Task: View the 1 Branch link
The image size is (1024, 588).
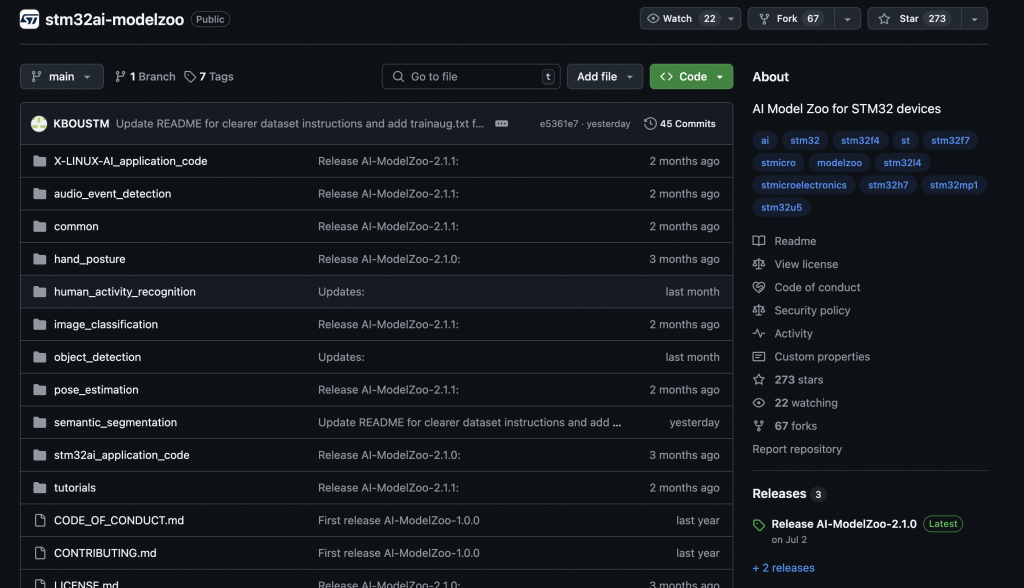Action: click(145, 76)
